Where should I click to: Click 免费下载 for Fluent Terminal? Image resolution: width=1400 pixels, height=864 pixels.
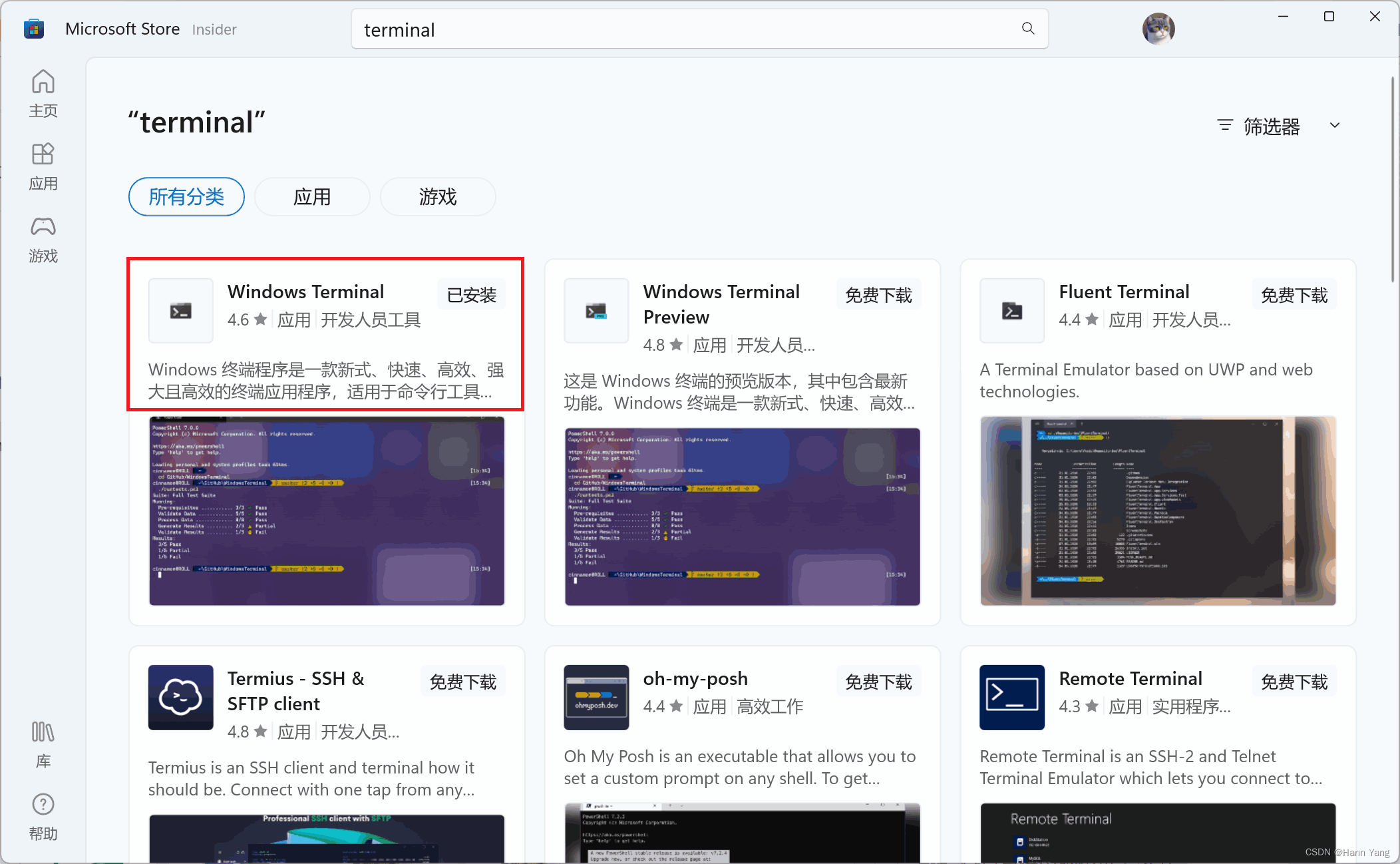(x=1294, y=295)
